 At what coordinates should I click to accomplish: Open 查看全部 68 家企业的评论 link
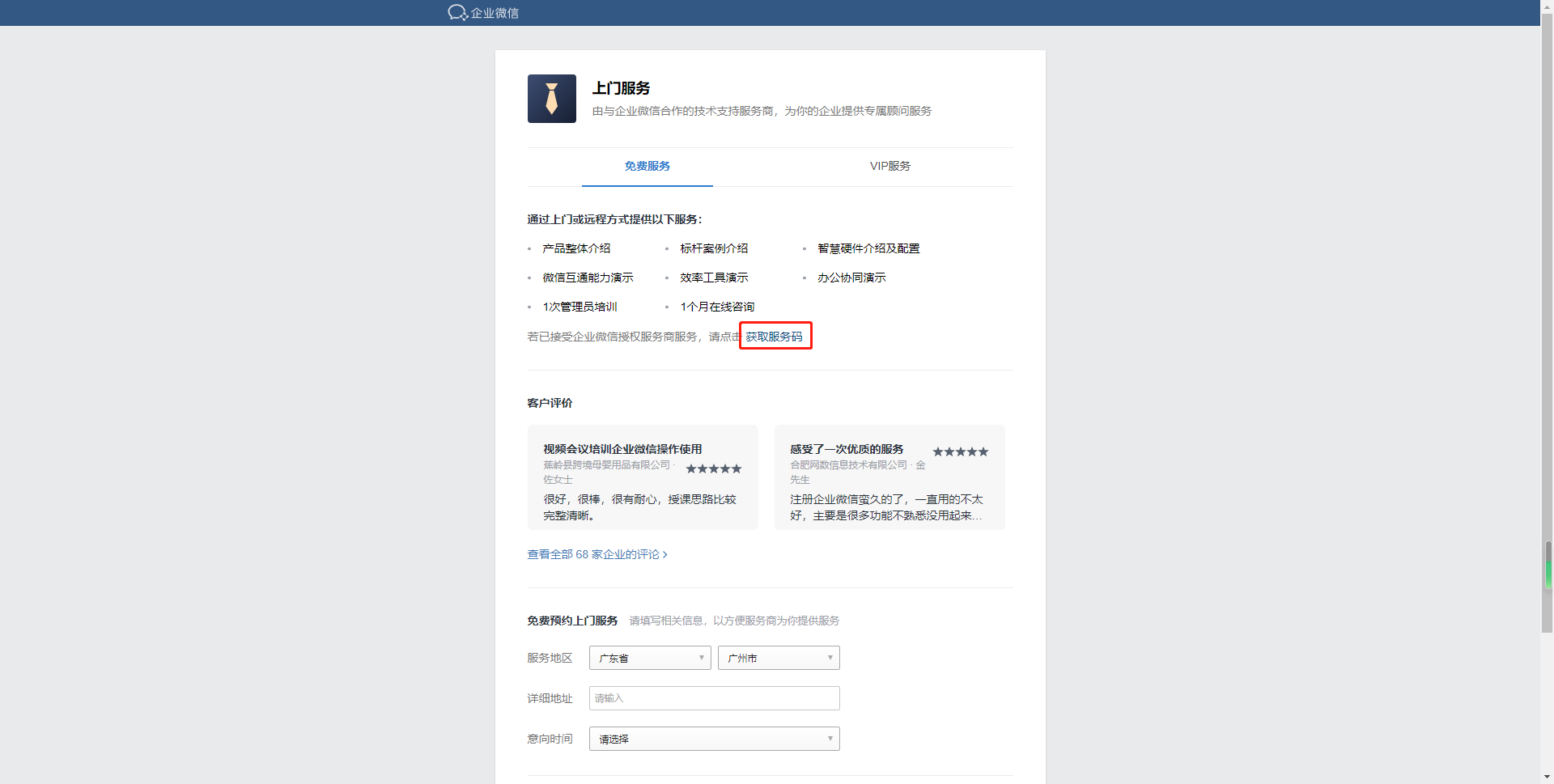[597, 554]
